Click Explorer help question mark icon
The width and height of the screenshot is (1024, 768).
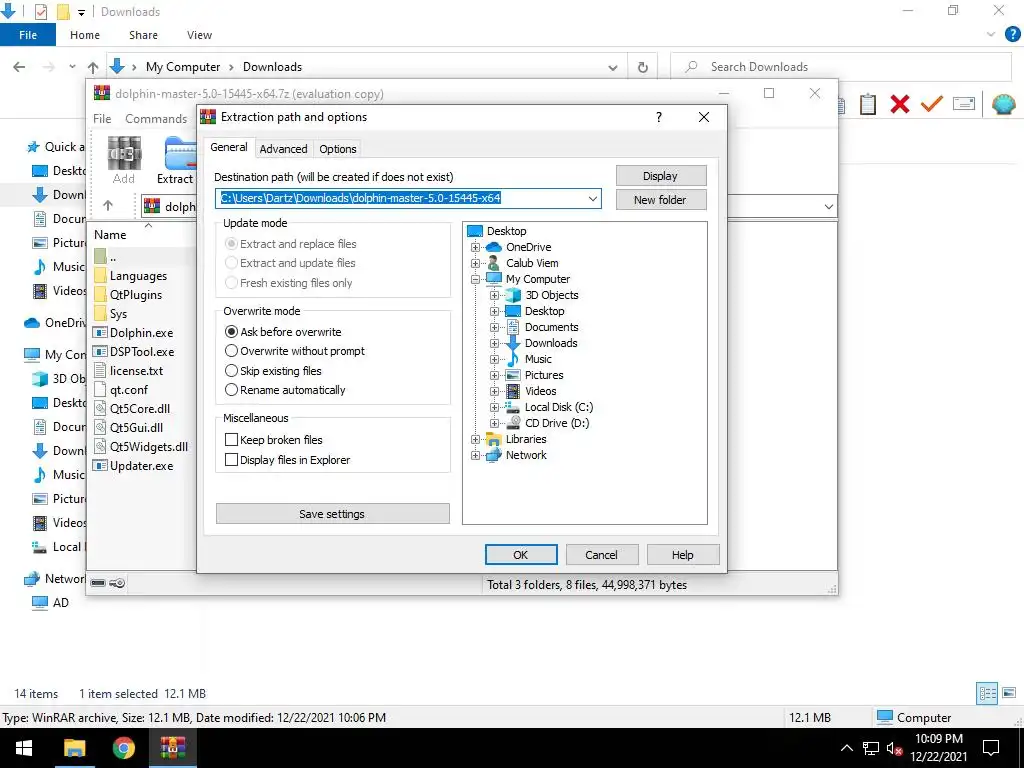pos(1012,35)
